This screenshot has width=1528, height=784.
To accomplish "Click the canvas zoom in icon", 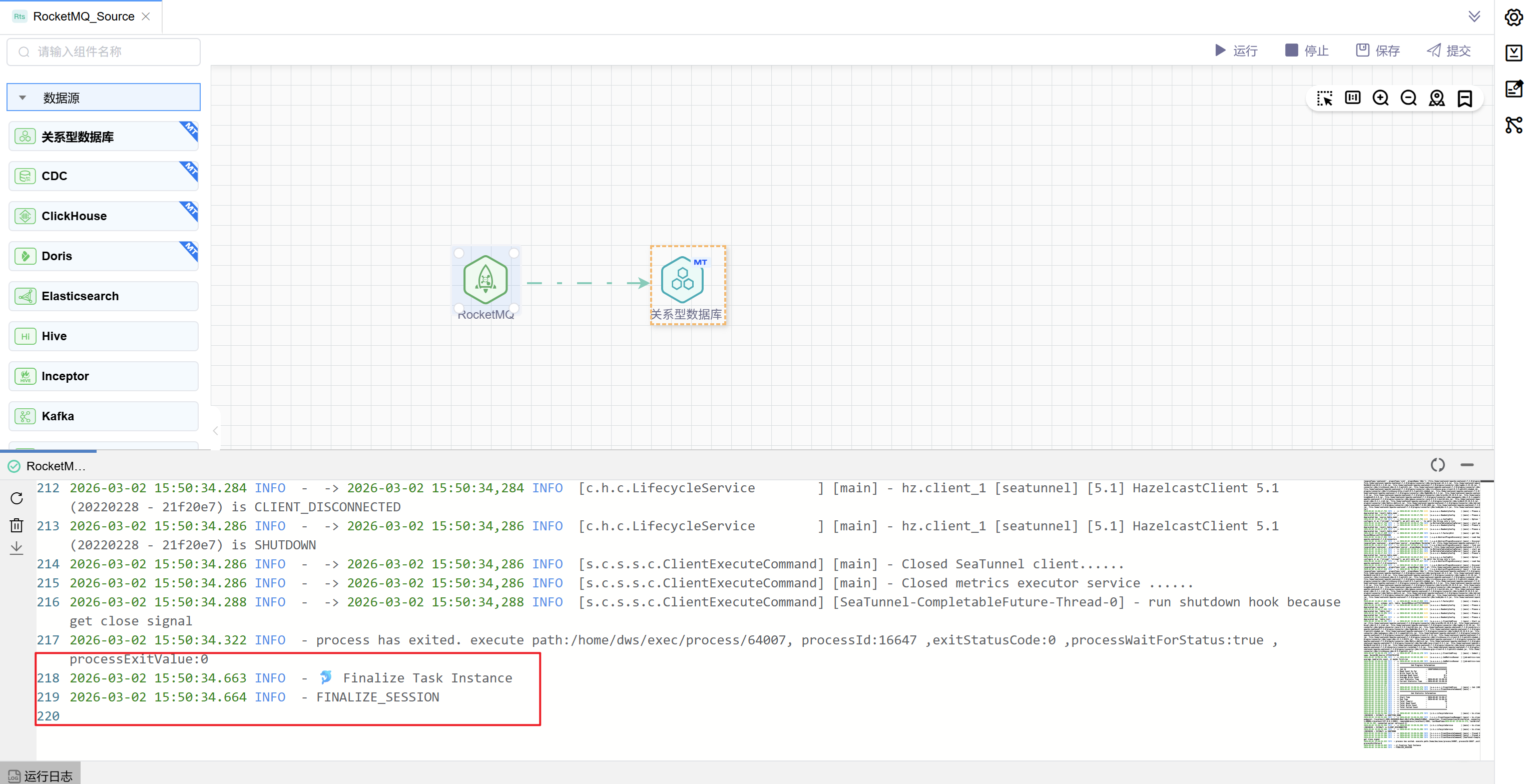I will [1380, 98].
